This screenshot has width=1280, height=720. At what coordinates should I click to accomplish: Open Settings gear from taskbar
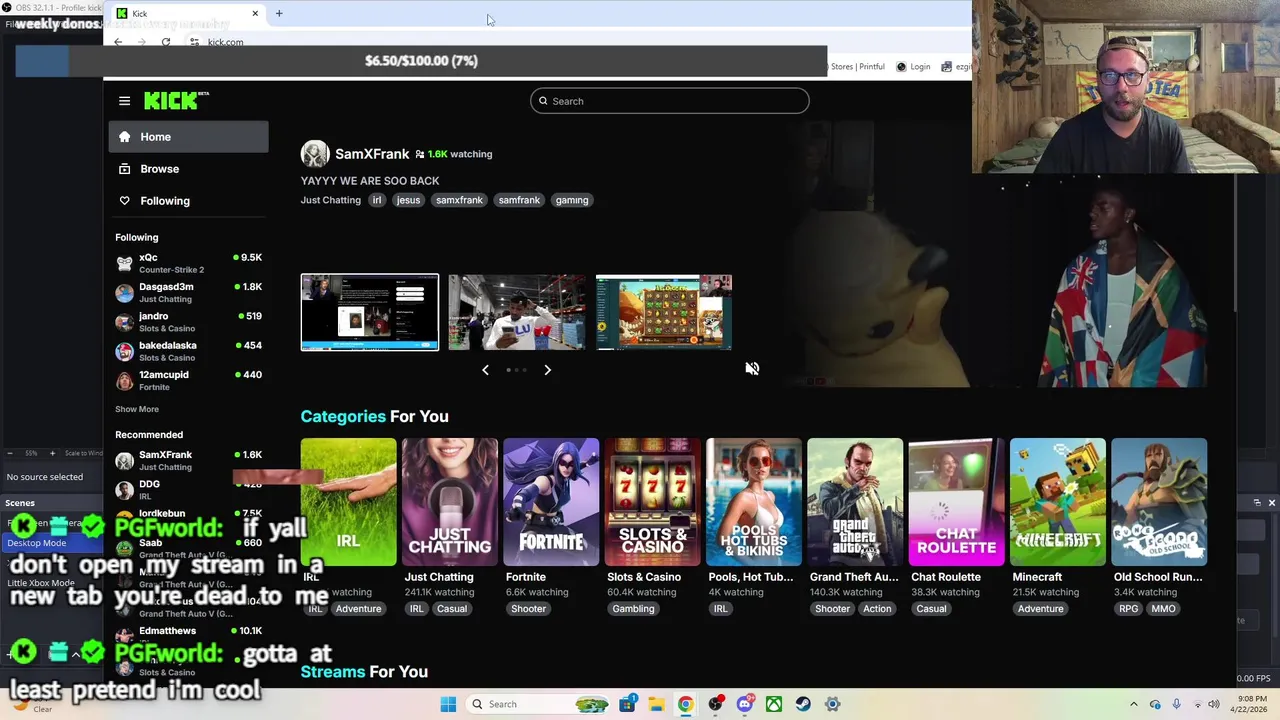click(832, 704)
